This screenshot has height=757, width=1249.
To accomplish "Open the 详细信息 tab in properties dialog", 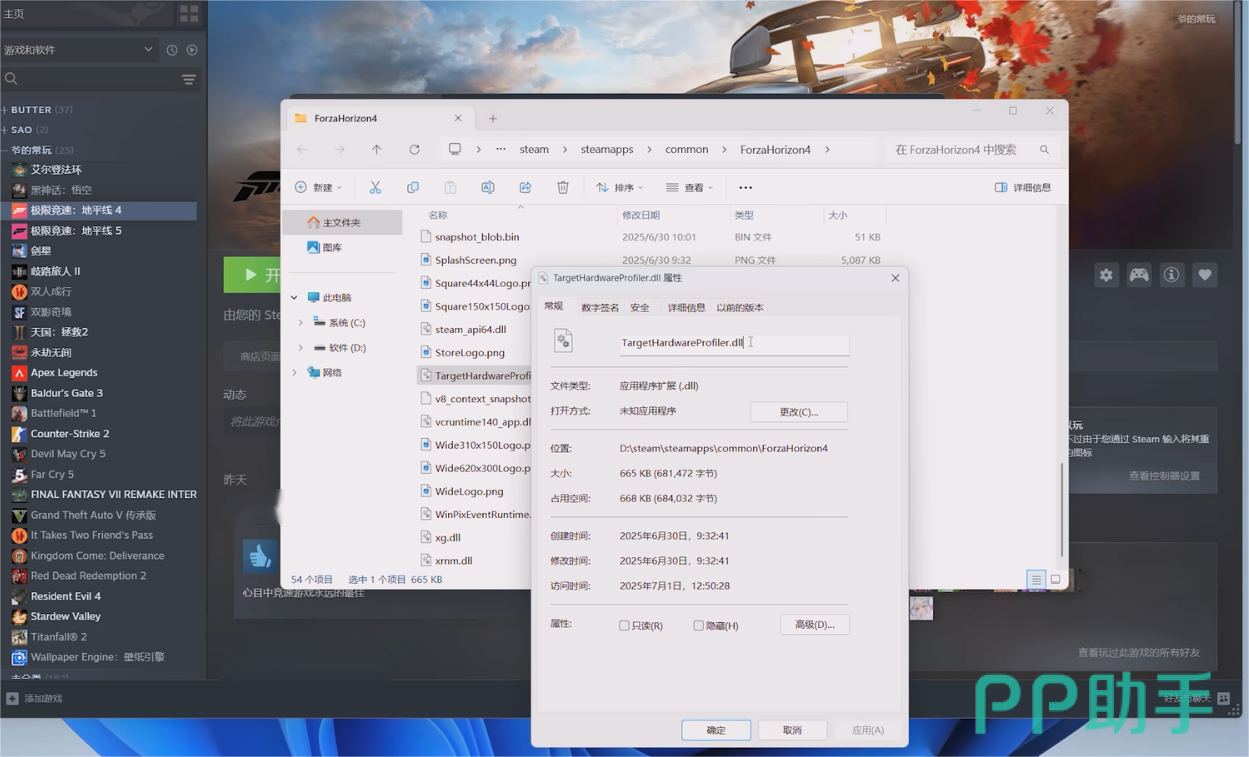I will (686, 307).
